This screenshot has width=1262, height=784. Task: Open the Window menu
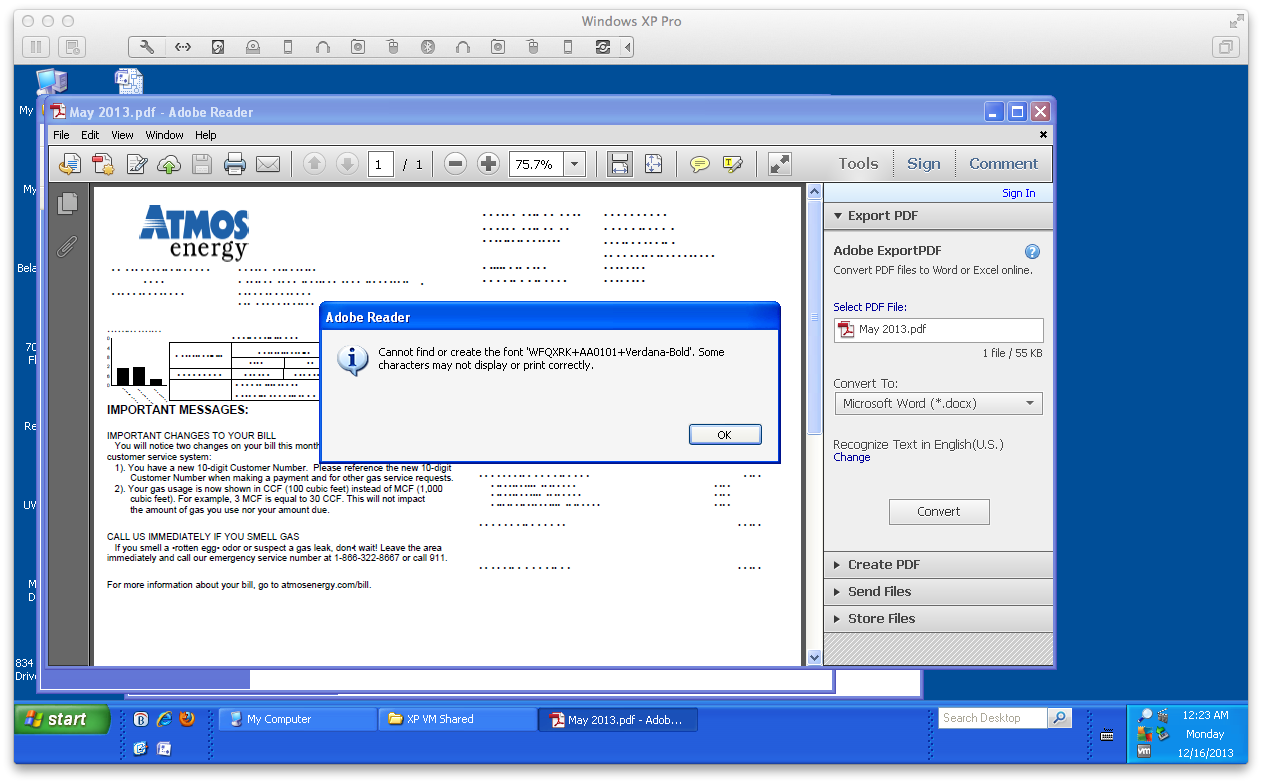click(164, 135)
